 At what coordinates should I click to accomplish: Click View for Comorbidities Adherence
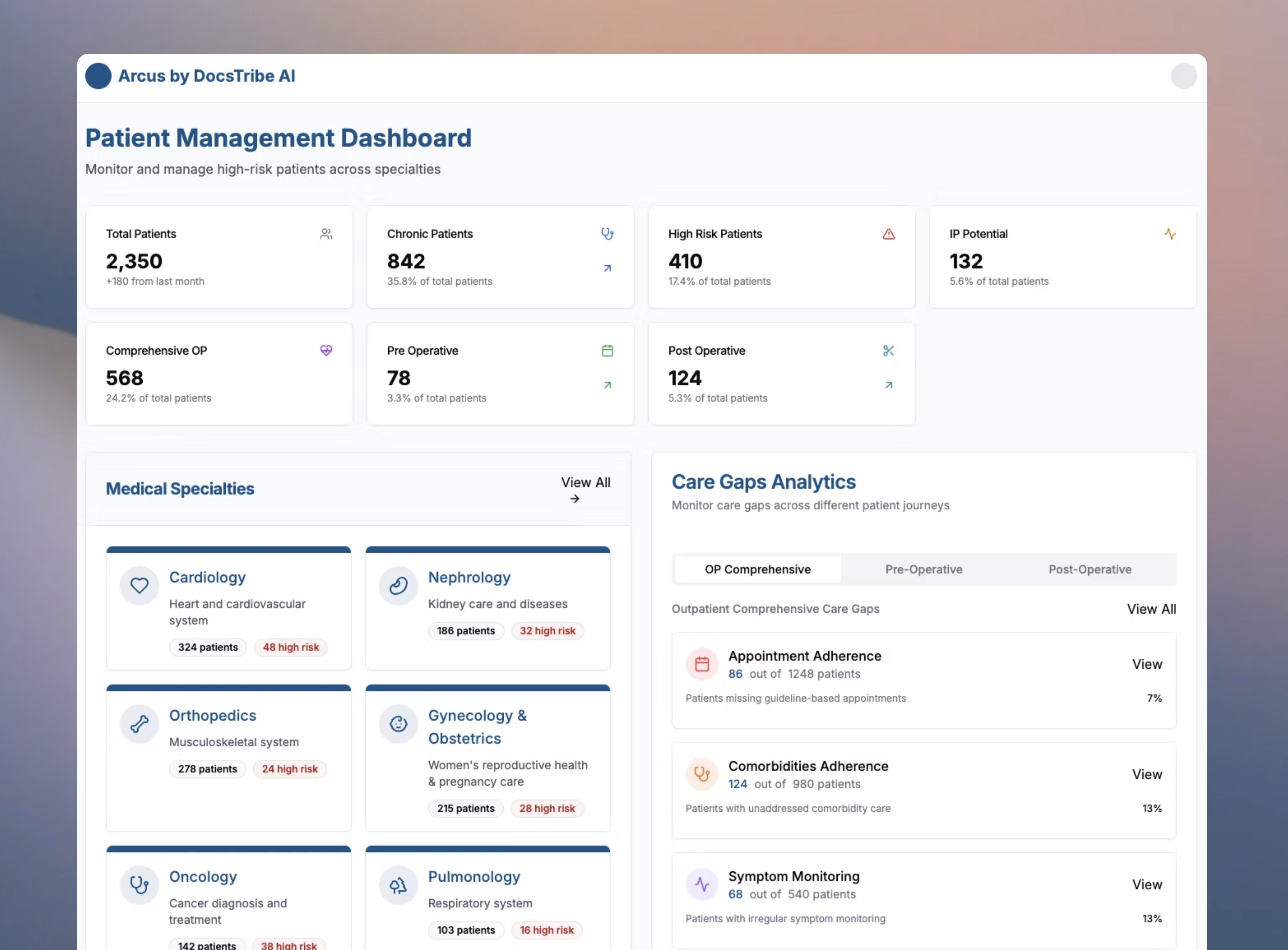click(1147, 774)
